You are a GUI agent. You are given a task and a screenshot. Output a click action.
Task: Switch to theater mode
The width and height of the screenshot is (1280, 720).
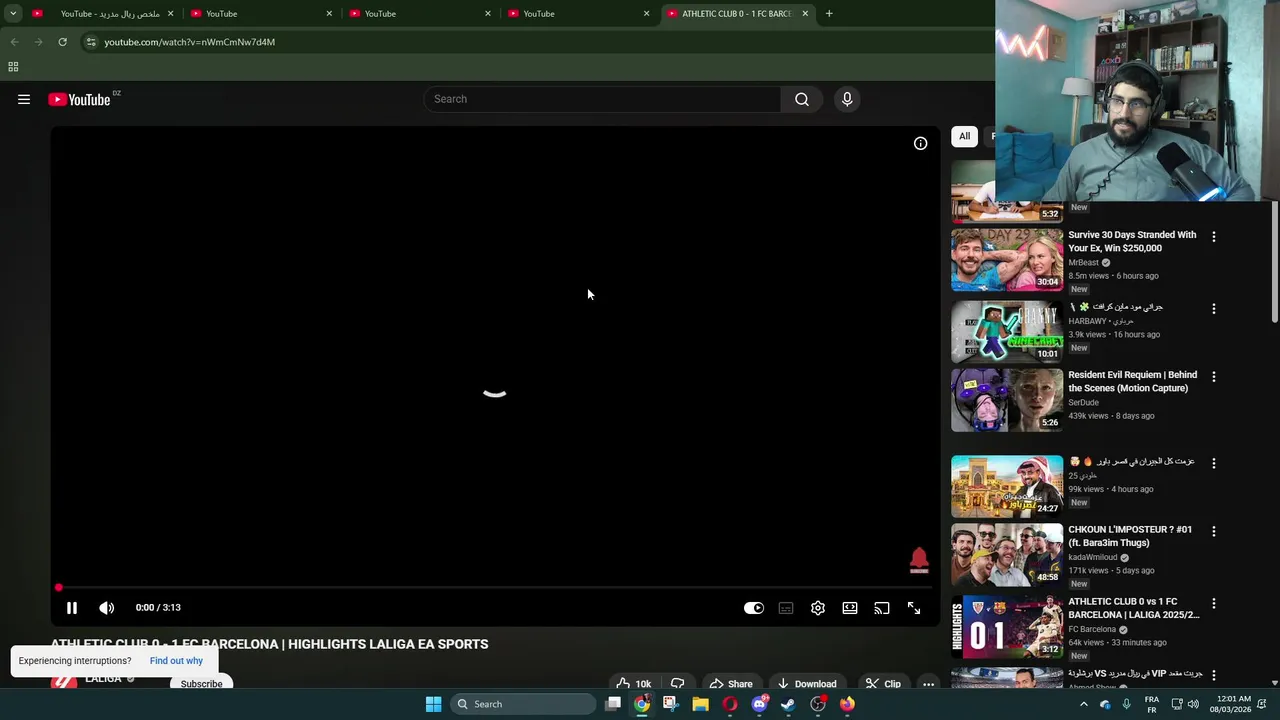(x=850, y=608)
